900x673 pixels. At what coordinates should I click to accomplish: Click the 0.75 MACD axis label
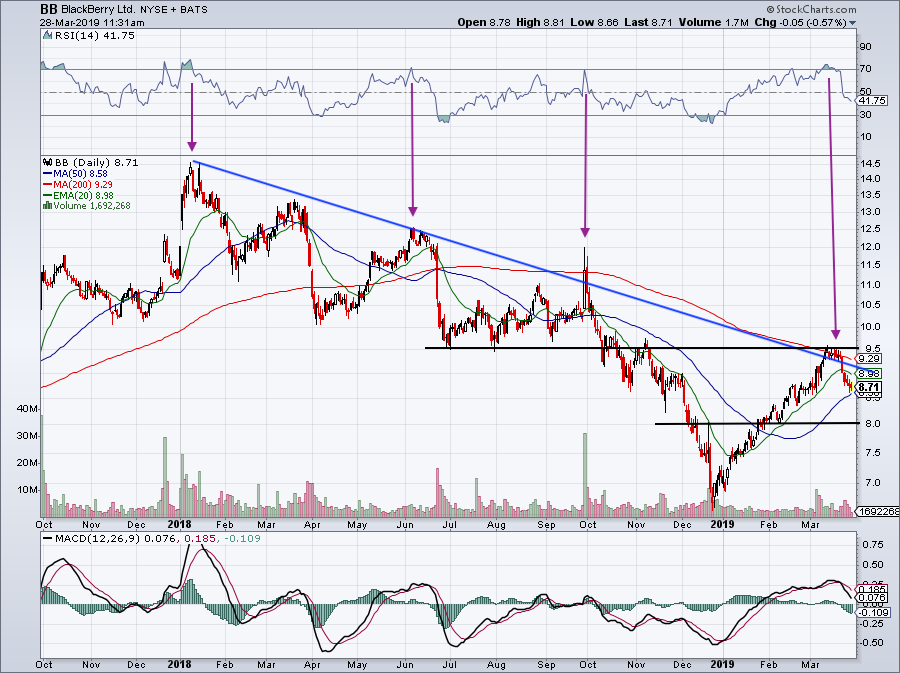tap(872, 544)
